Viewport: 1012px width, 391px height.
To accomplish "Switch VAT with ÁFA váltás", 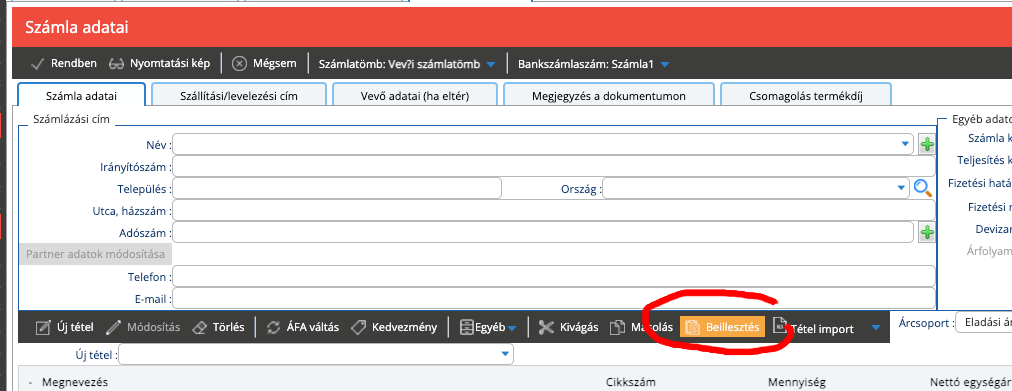I will pos(302,327).
